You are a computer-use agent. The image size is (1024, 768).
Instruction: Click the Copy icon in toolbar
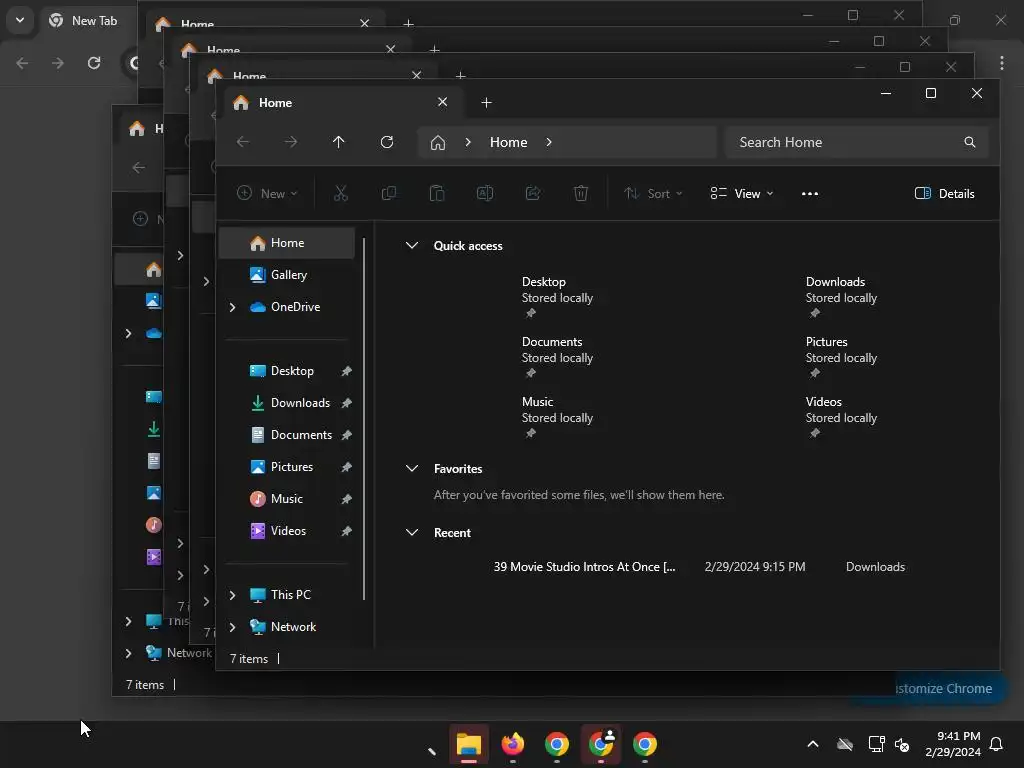(389, 193)
